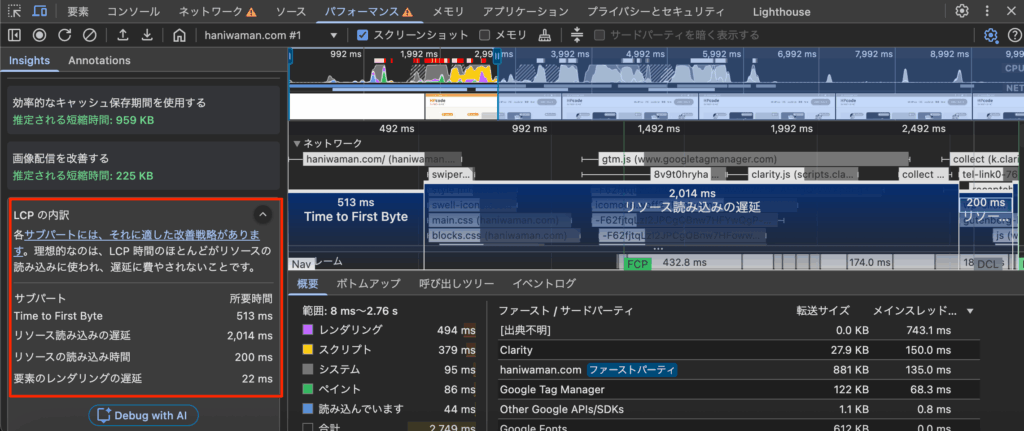1024x431 pixels.
Task: Click the Debug with AI button
Action: [x=144, y=415]
